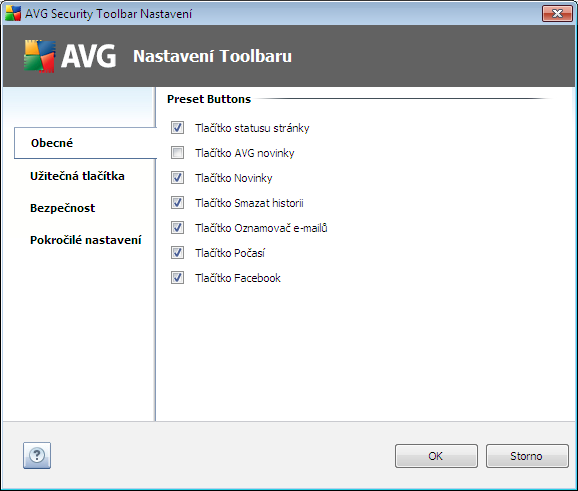Open Pokročilé nastavení section
The height and width of the screenshot is (491, 578).
coord(86,240)
